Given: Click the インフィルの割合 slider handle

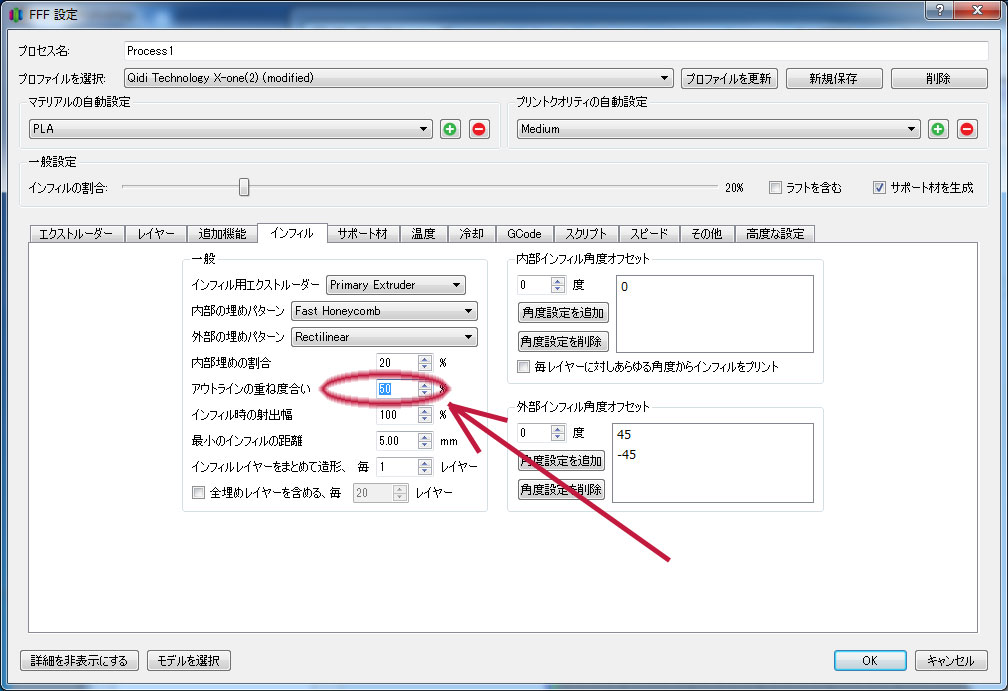Looking at the screenshot, I should tap(243, 187).
